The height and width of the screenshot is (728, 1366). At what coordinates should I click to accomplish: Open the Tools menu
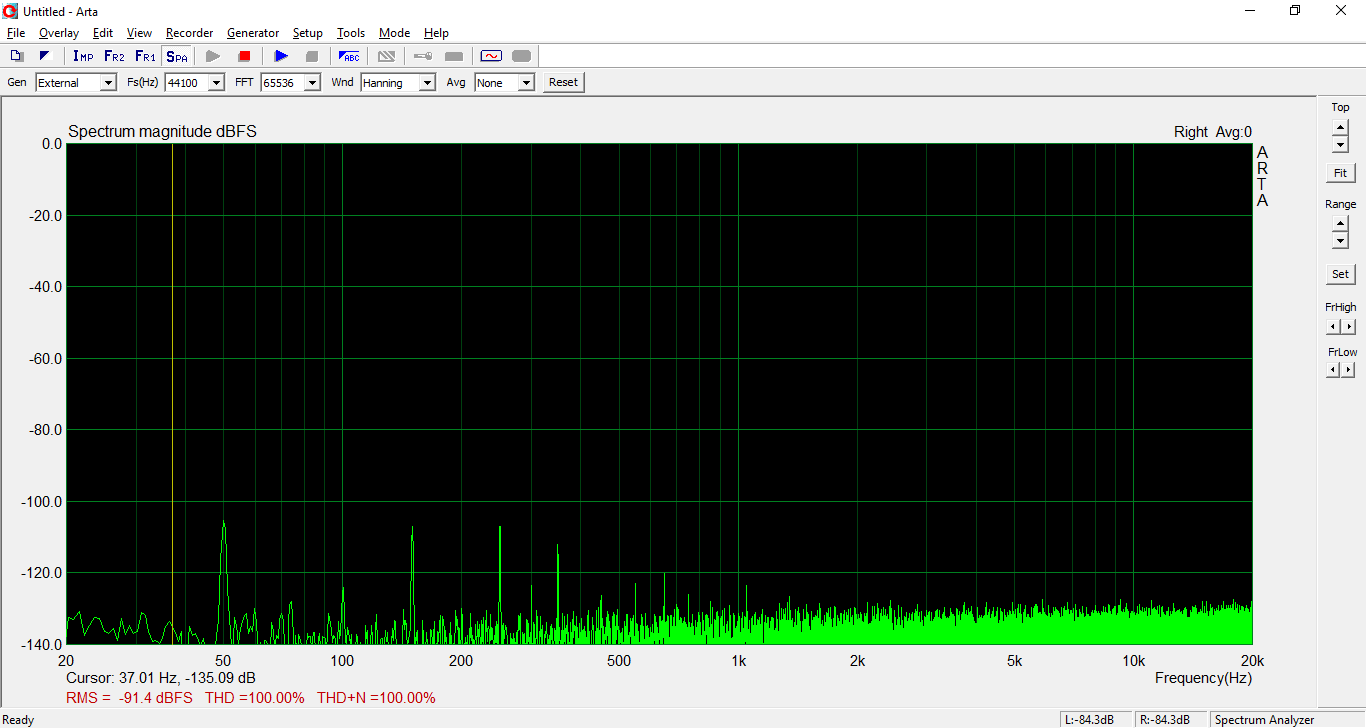pyautogui.click(x=351, y=33)
